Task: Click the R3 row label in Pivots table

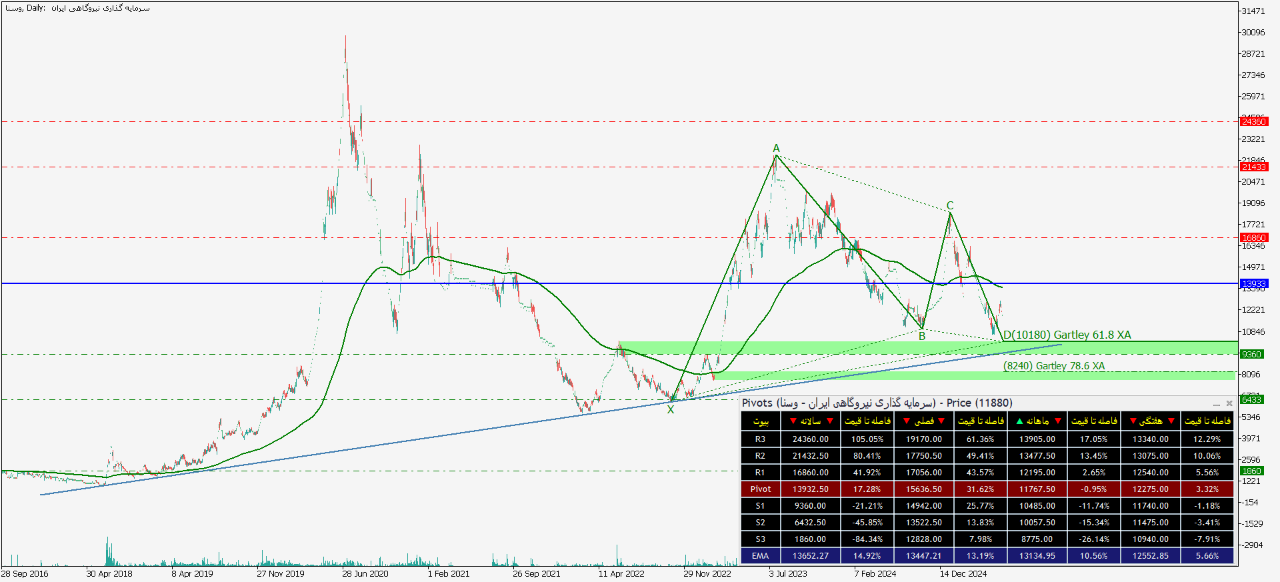Action: 762,438
